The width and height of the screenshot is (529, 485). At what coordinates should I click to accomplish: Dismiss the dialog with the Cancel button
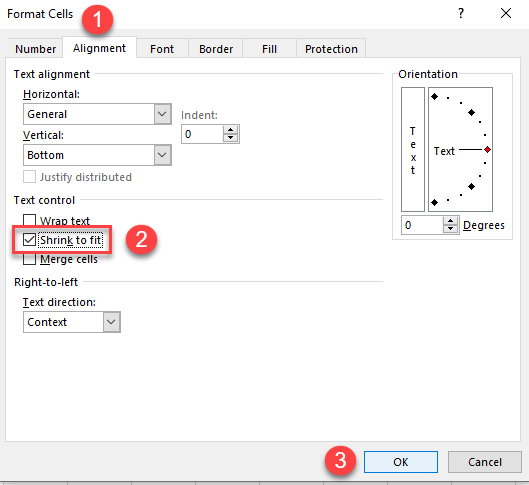(x=485, y=462)
